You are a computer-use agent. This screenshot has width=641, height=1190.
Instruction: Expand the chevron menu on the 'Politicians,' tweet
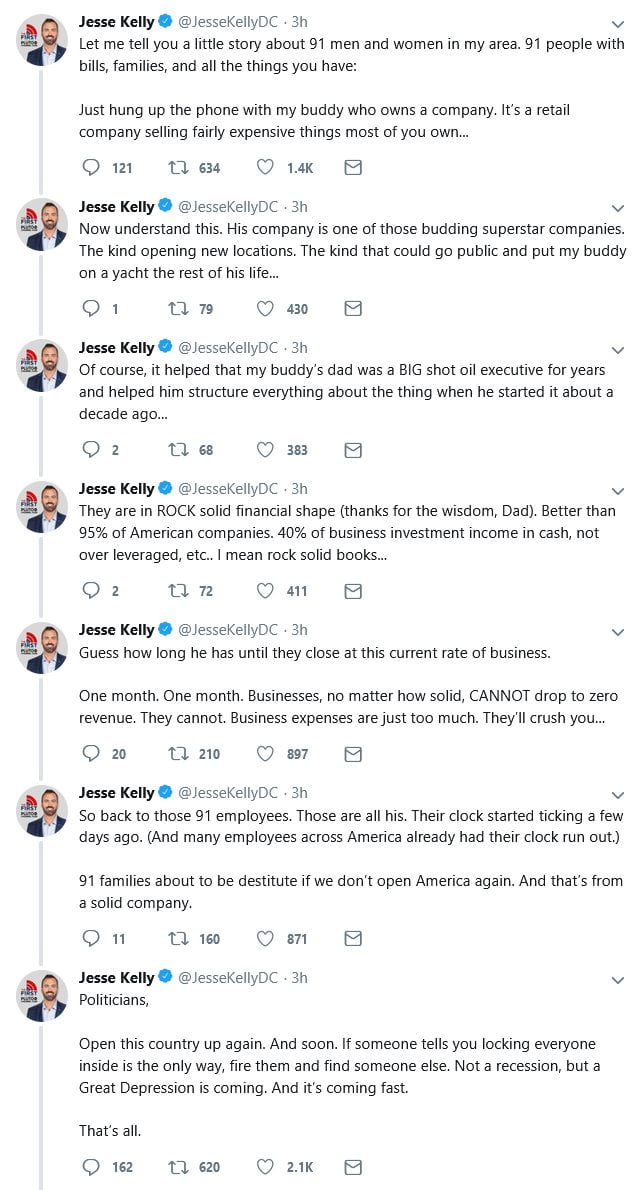click(x=617, y=979)
